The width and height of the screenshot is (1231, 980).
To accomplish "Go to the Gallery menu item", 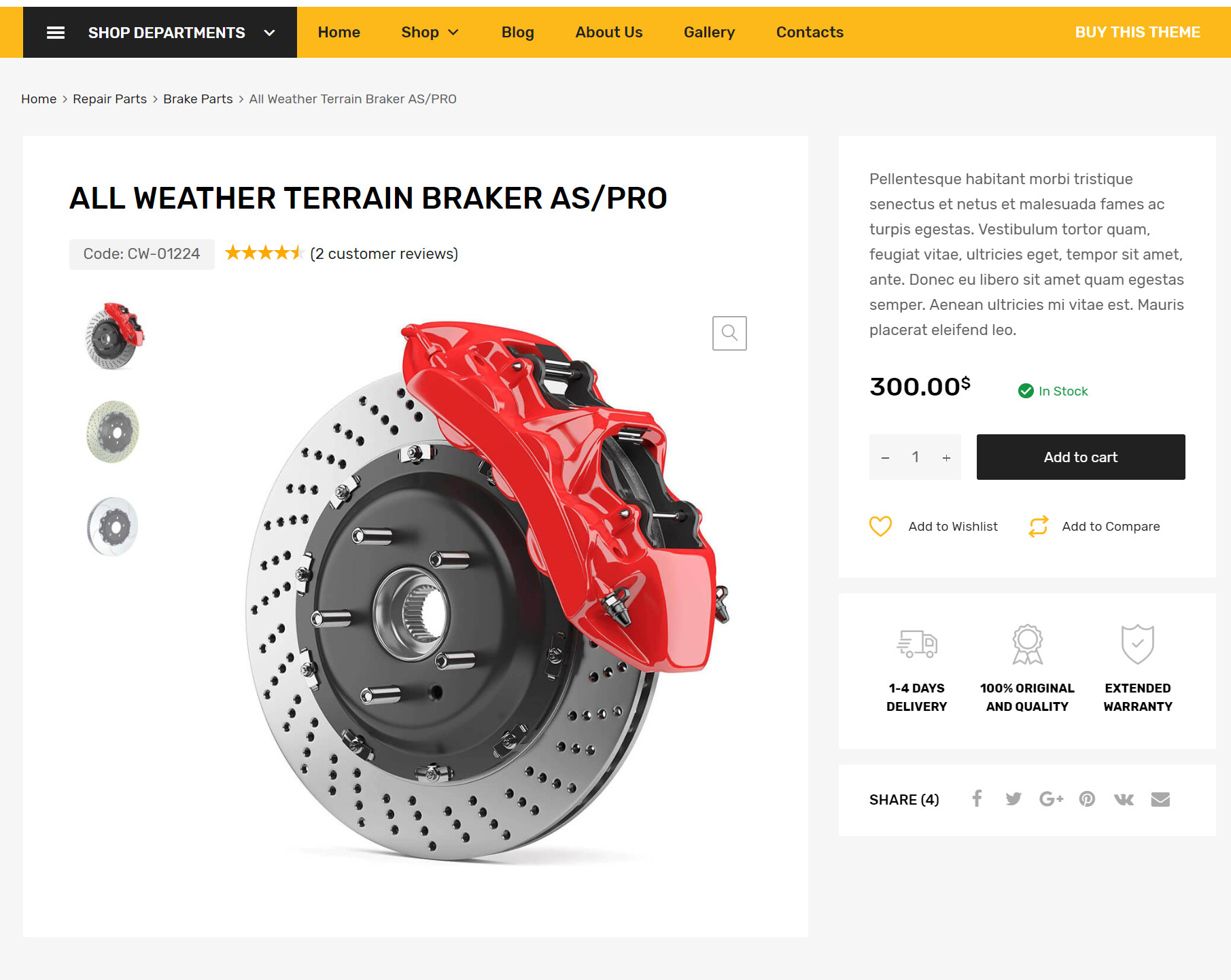I will 709,32.
